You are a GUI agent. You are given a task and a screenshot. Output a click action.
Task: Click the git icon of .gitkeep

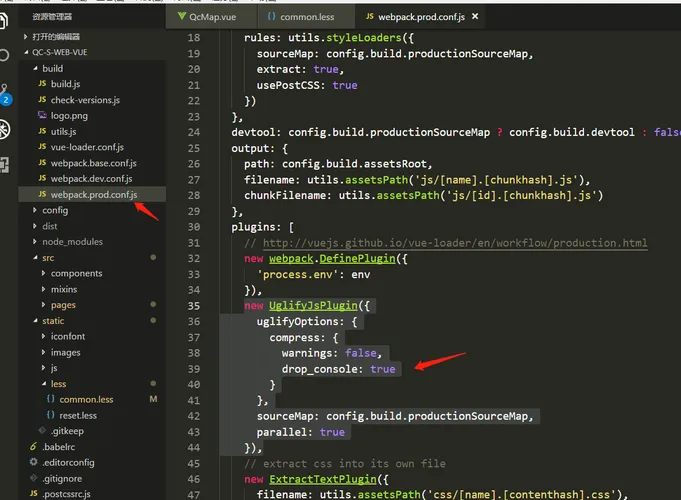42,430
